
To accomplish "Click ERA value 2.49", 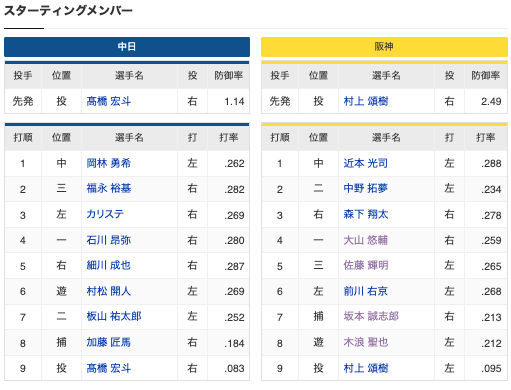I will point(491,101).
